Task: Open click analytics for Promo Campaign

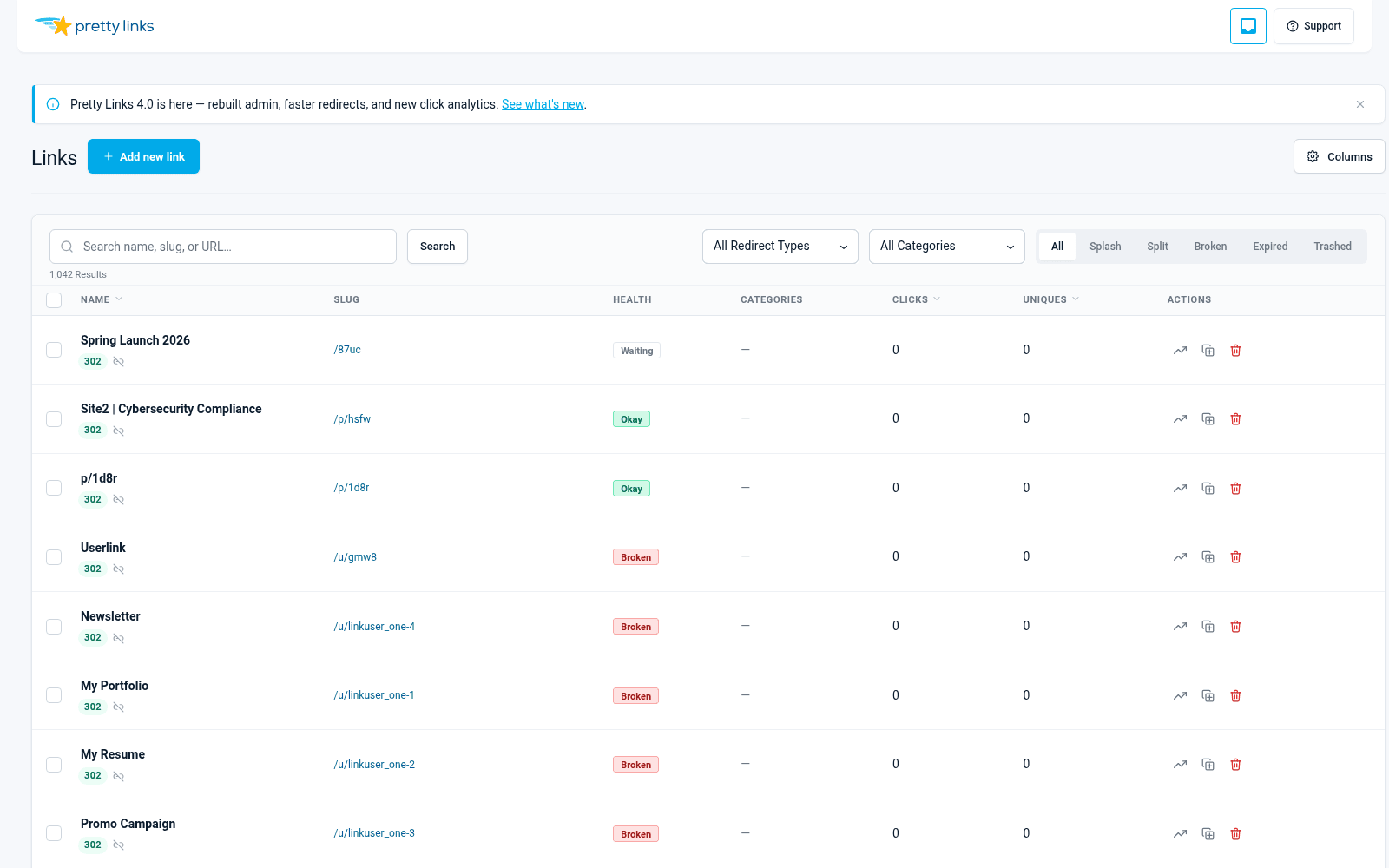Action: [x=1180, y=834]
